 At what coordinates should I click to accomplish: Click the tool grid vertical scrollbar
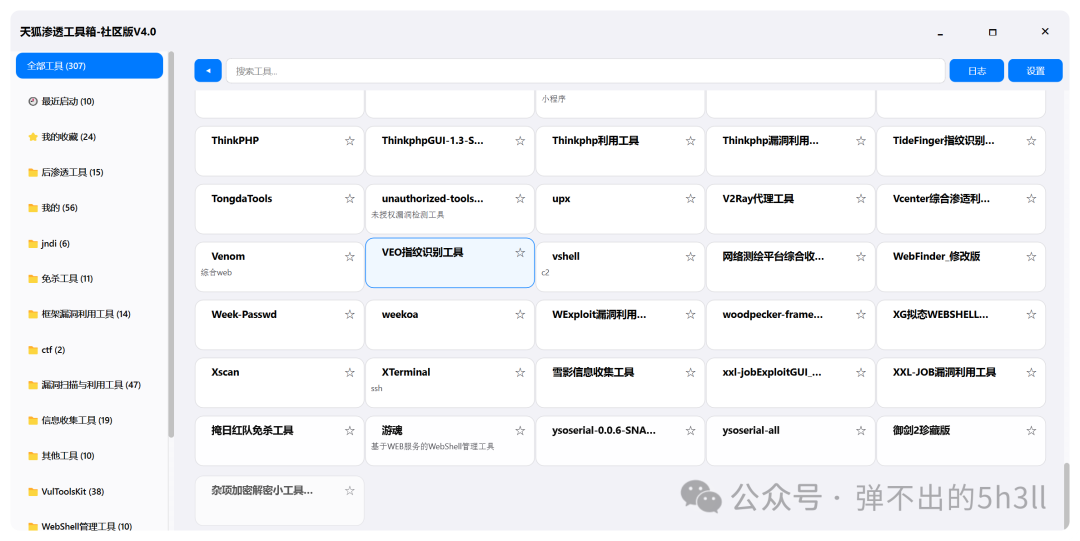(x=1066, y=495)
